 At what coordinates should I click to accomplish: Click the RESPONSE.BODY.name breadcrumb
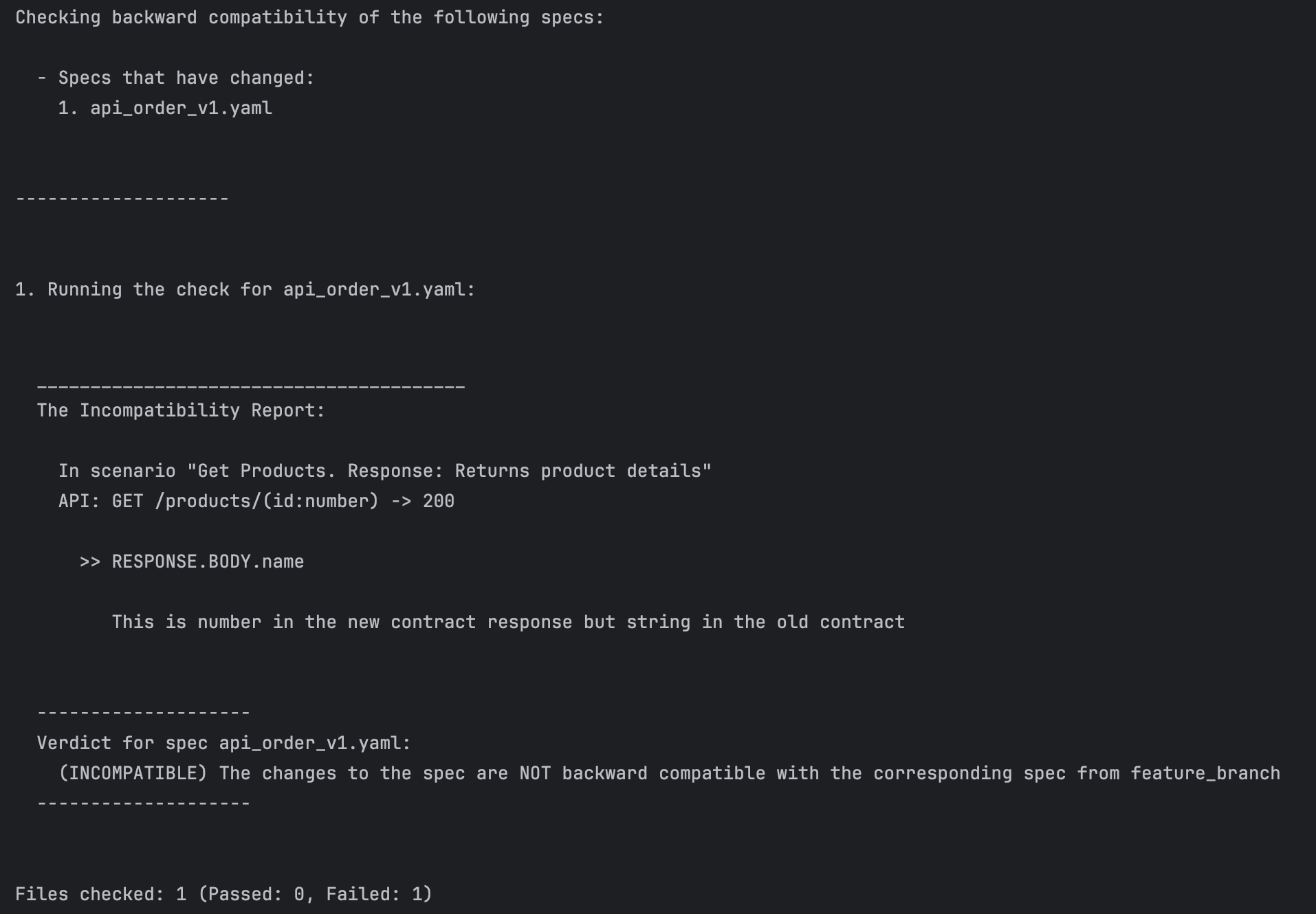tap(208, 562)
